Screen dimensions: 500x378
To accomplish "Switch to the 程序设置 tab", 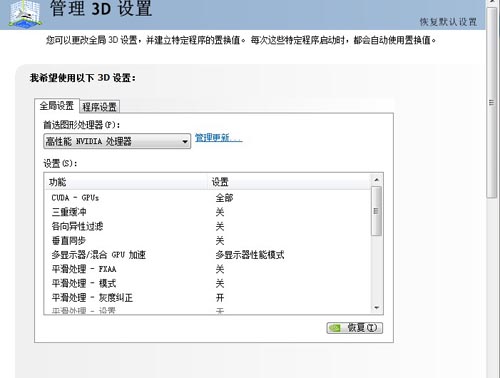I will tap(99, 107).
